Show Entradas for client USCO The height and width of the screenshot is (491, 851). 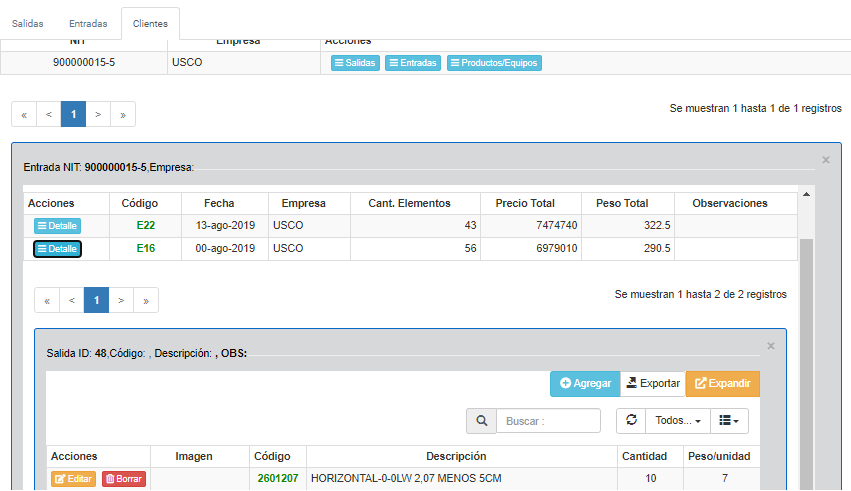coord(412,63)
